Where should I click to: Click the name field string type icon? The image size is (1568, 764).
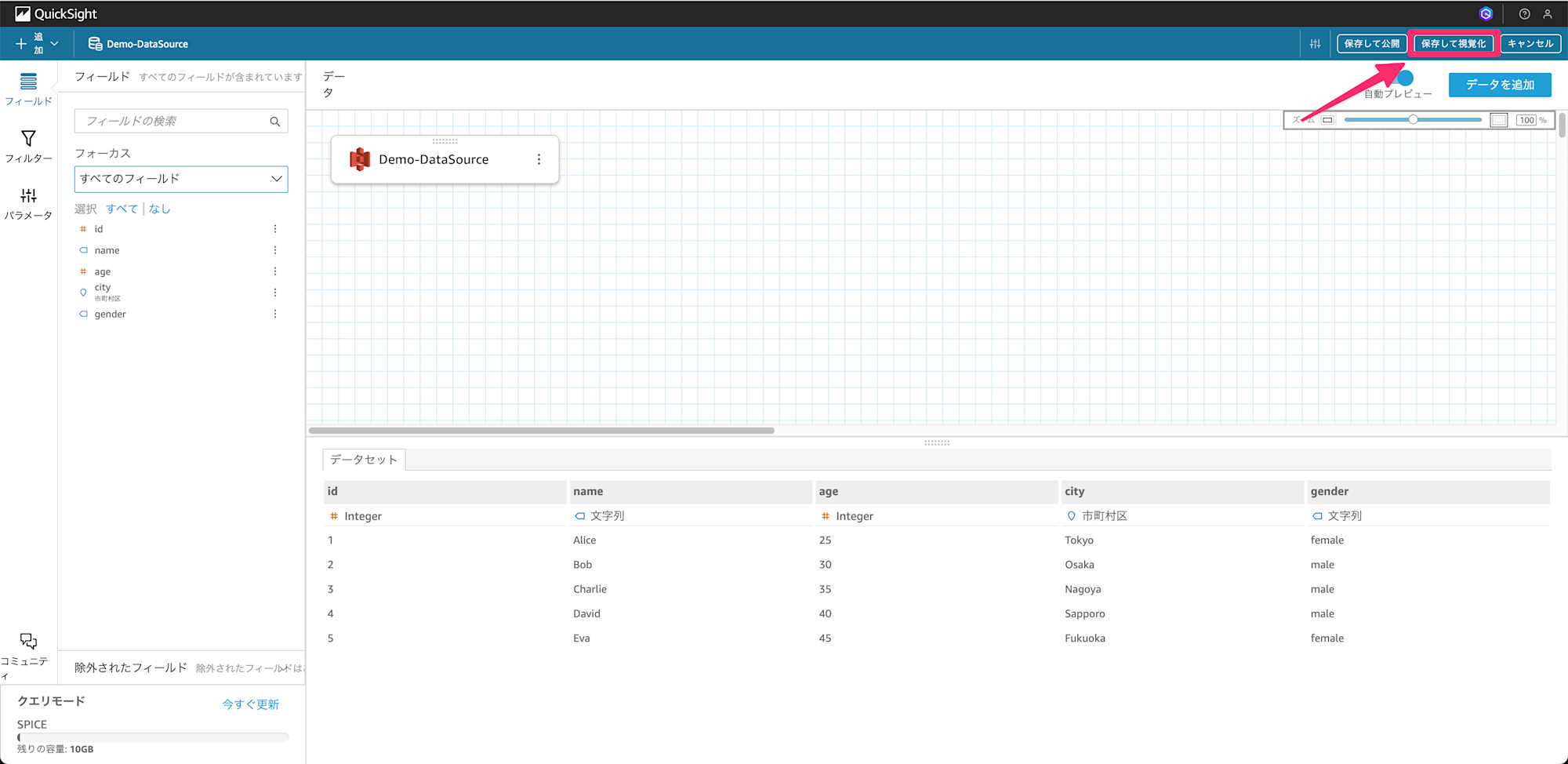point(83,250)
